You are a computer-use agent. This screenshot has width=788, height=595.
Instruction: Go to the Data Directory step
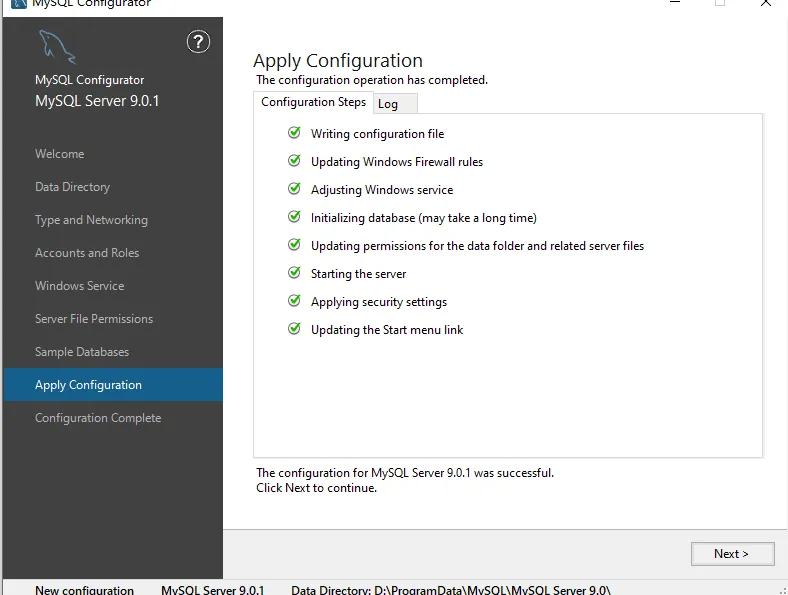(x=72, y=187)
